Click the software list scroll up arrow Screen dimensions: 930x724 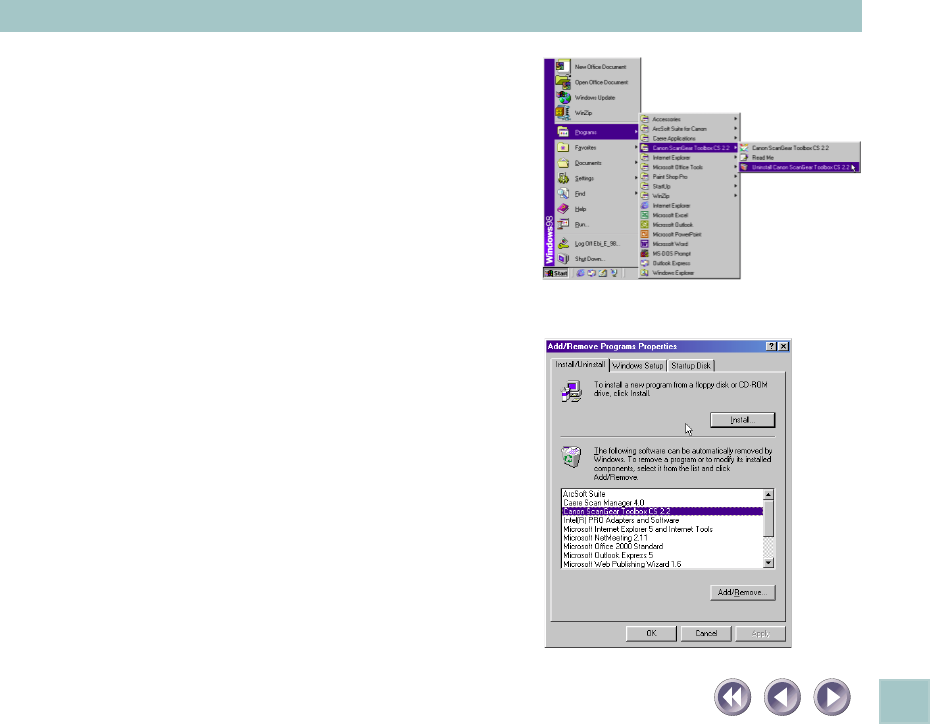769,495
